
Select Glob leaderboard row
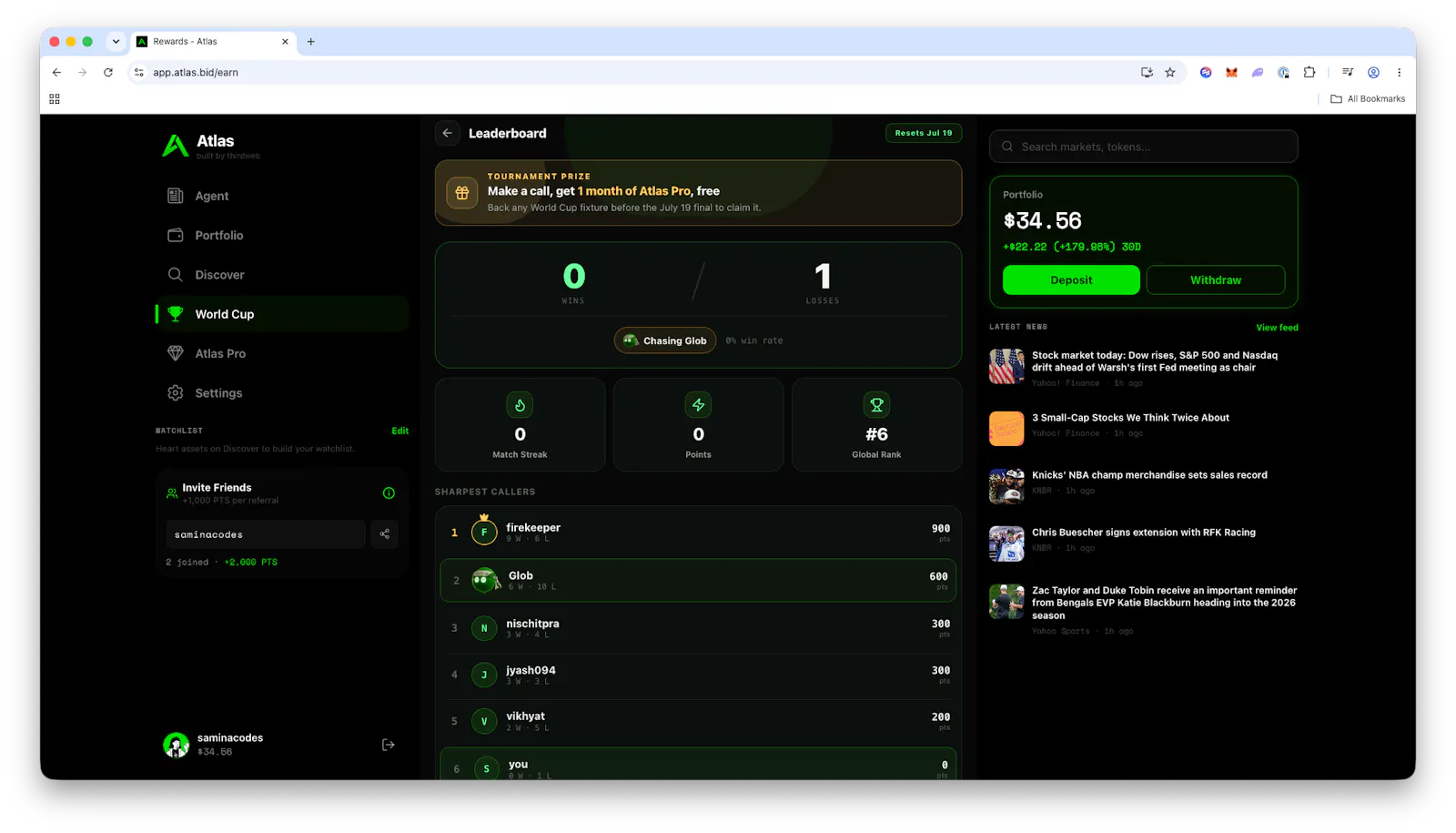(698, 580)
